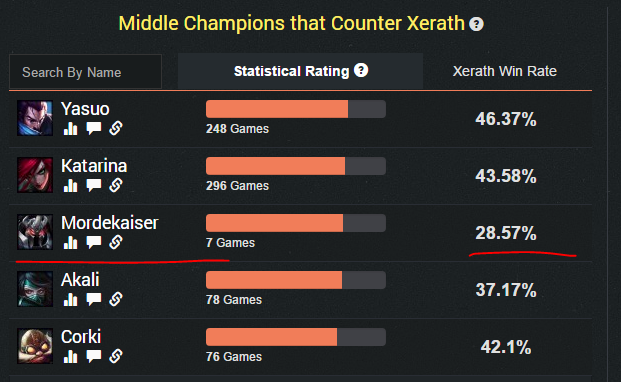Open Yasuo's comments speech-bubble icon
The image size is (621, 382).
94,128
